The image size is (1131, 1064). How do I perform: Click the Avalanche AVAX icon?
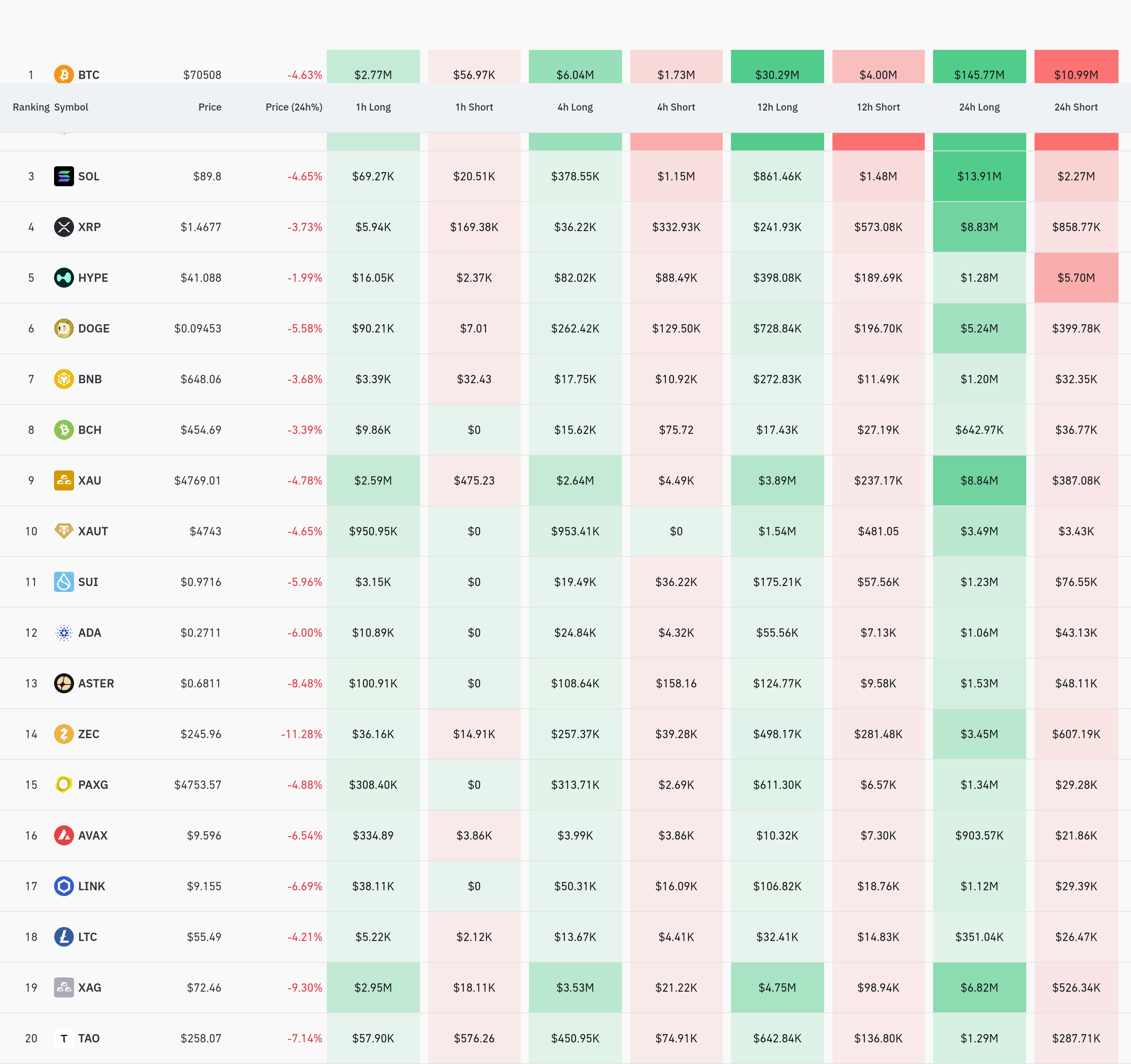click(64, 835)
